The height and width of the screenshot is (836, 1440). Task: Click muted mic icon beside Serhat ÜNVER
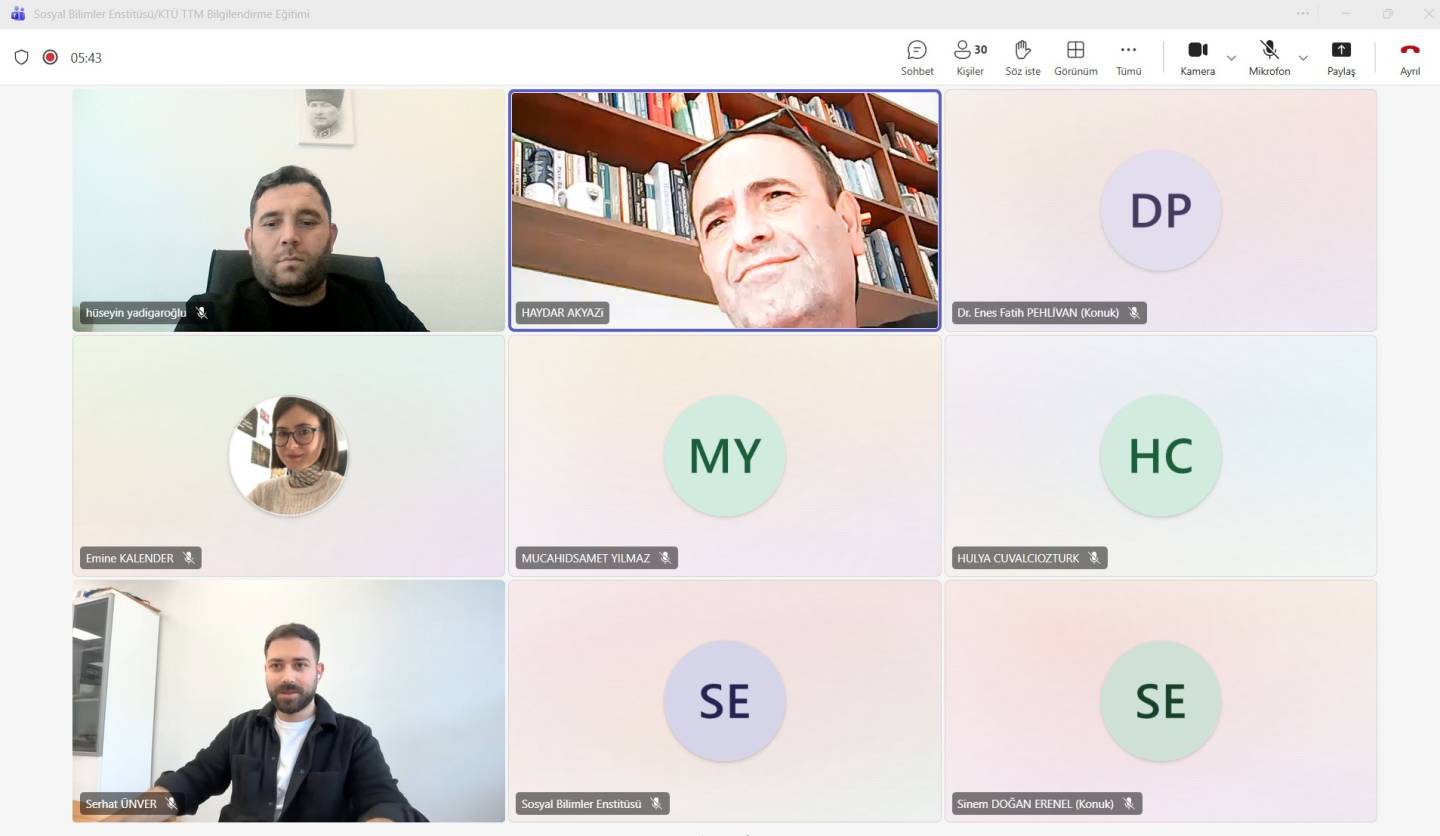[x=172, y=804]
